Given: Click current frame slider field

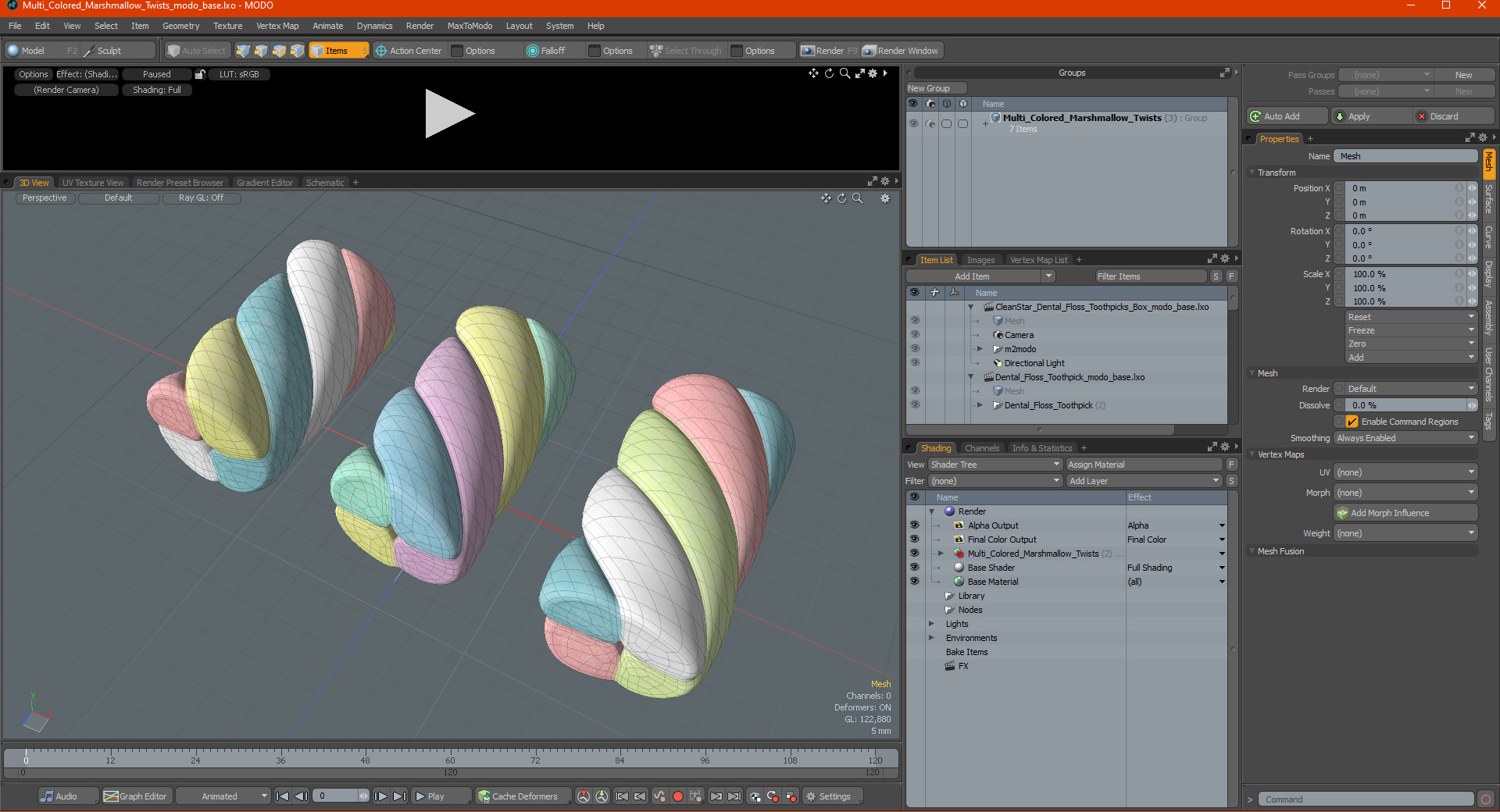Looking at the screenshot, I should tap(341, 796).
